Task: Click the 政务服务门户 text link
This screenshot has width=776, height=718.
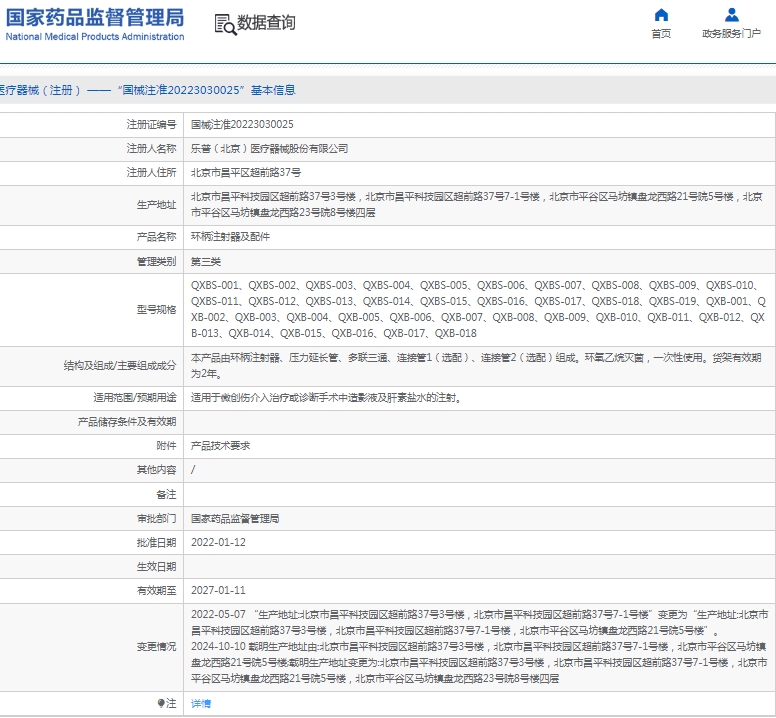Action: 731,34
